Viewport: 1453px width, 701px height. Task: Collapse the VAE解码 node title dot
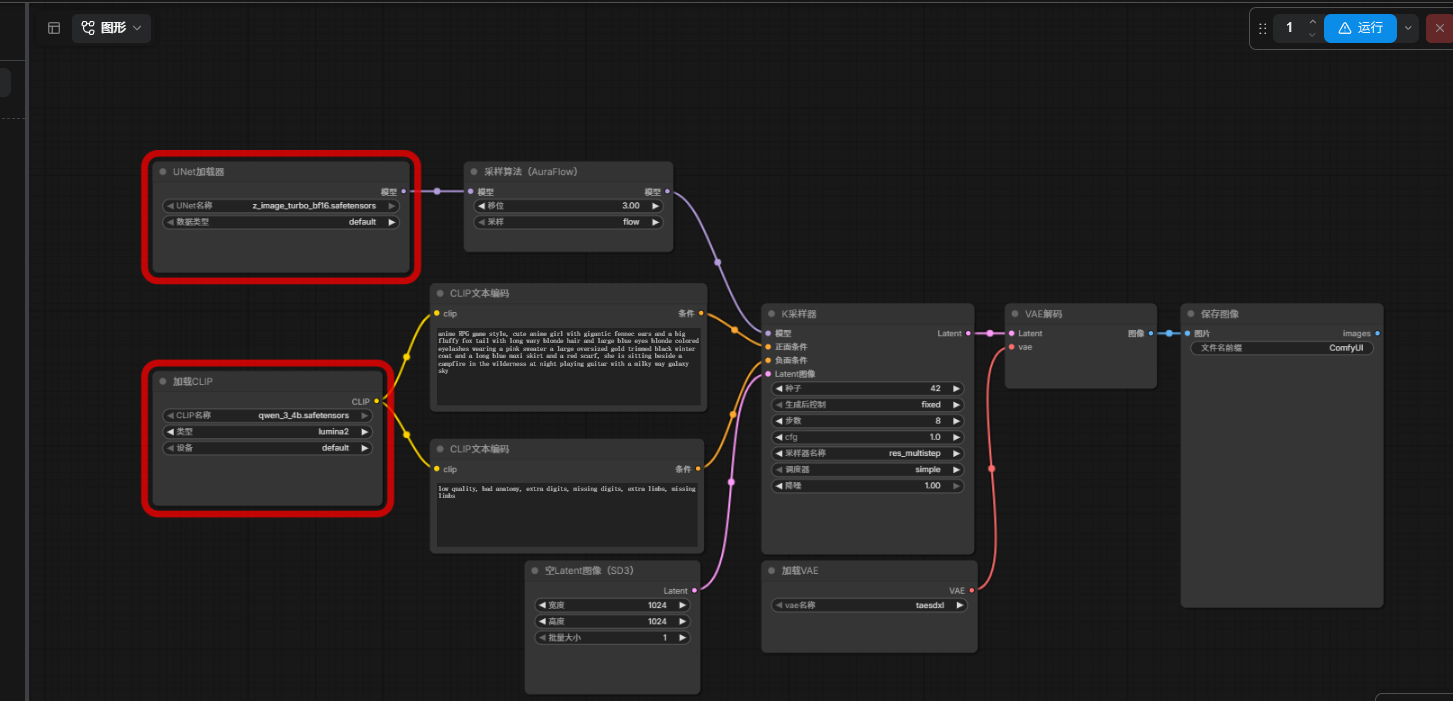click(x=1015, y=314)
